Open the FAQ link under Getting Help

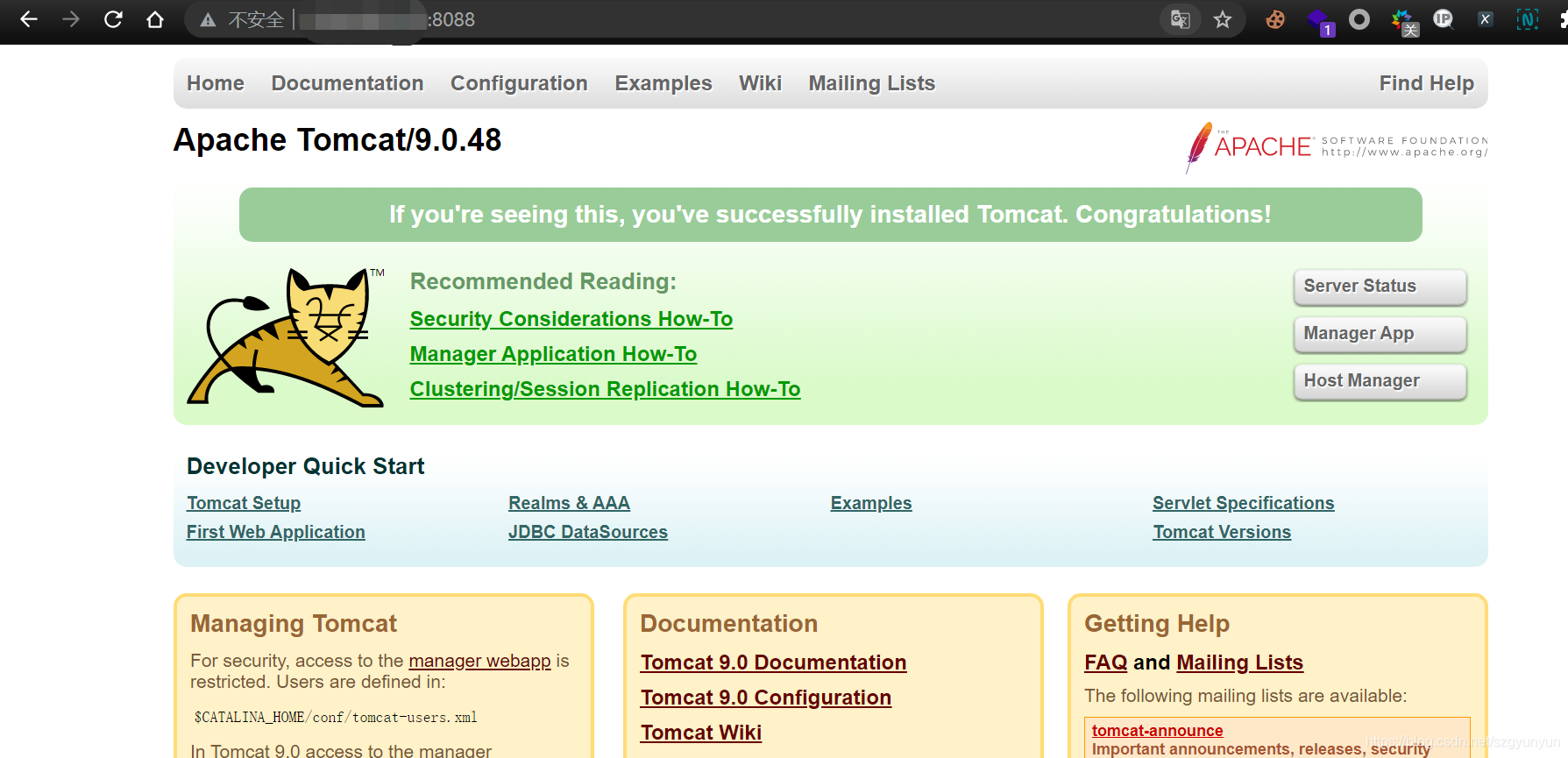point(1106,662)
